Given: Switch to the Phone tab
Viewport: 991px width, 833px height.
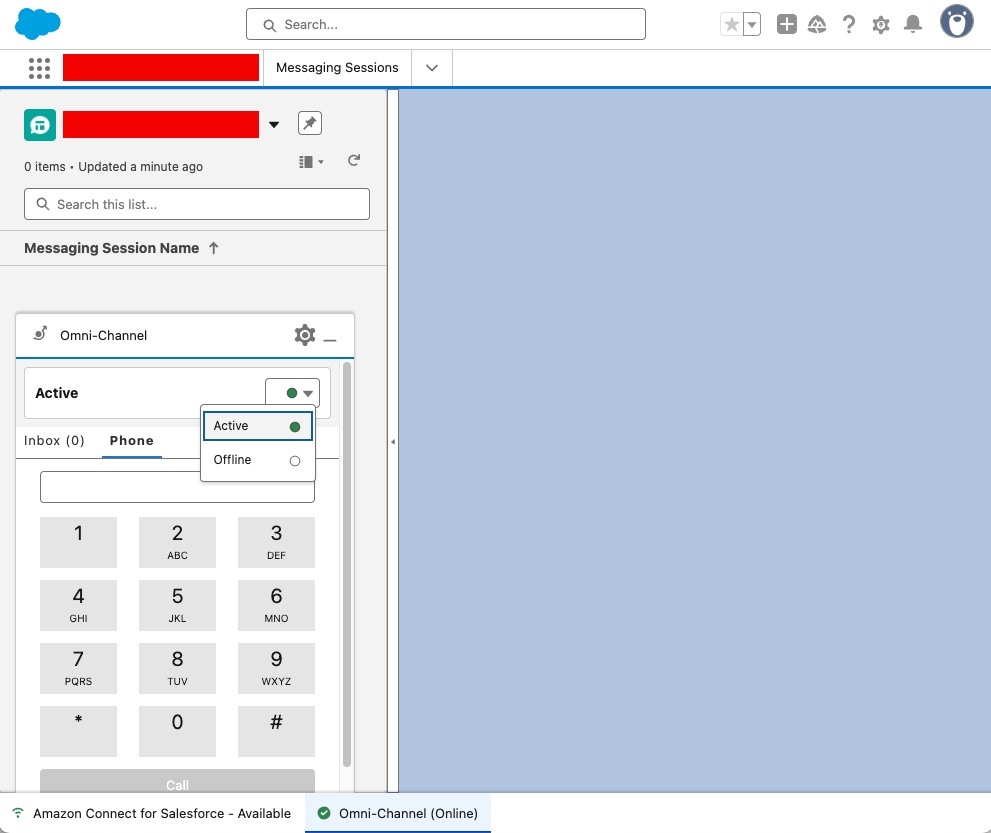Looking at the screenshot, I should tap(131, 441).
